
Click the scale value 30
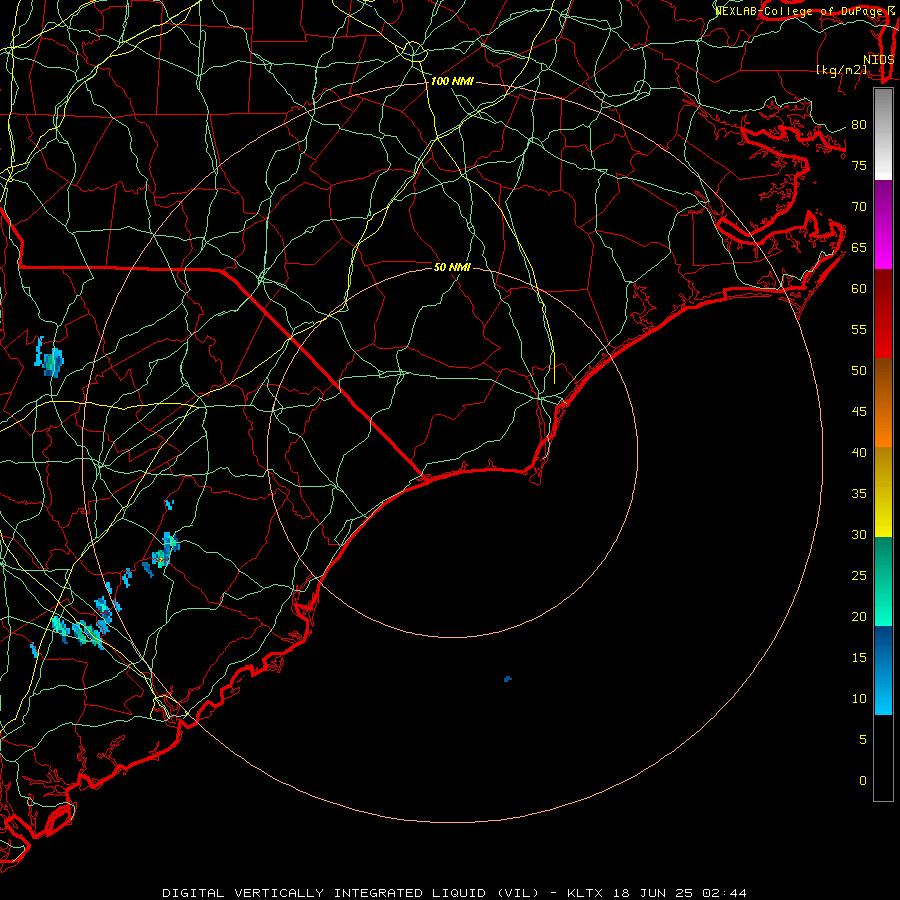pos(859,534)
